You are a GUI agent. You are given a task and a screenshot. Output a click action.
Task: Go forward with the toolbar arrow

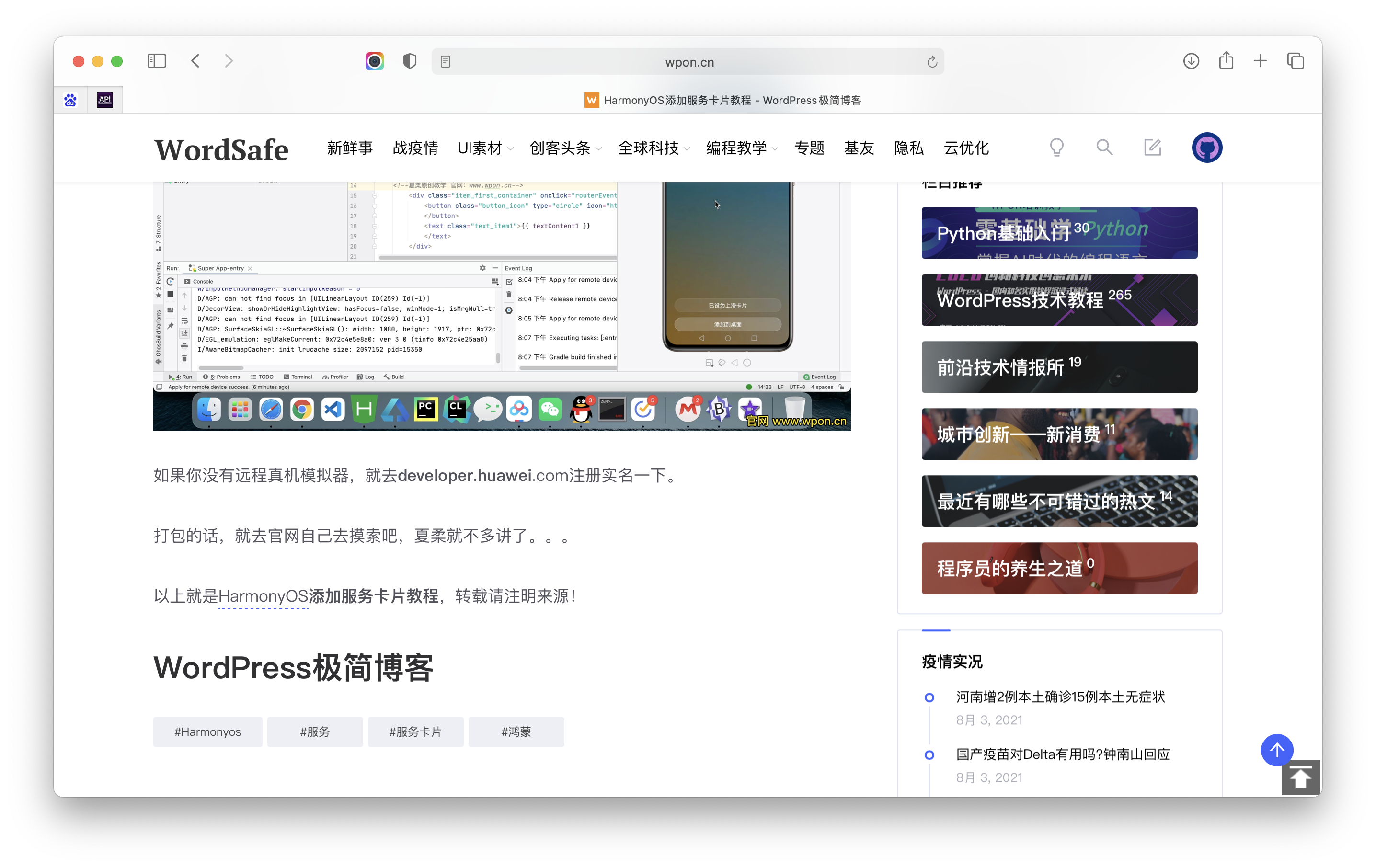[x=229, y=61]
